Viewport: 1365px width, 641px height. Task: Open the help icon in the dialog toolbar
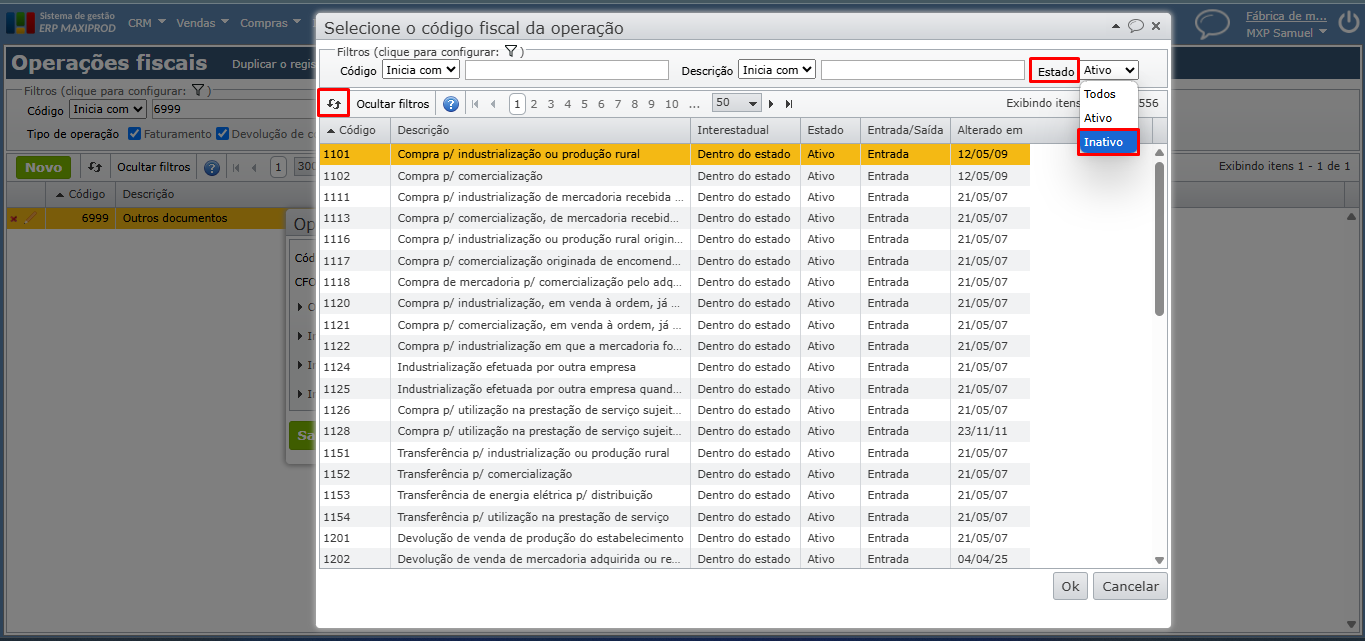pyautogui.click(x=451, y=104)
